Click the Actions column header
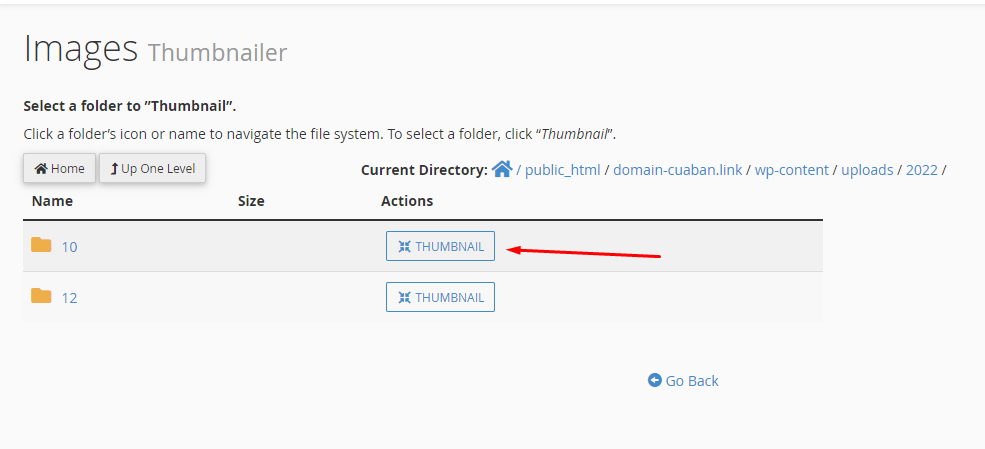Screen dimensions: 985x449 coord(407,201)
